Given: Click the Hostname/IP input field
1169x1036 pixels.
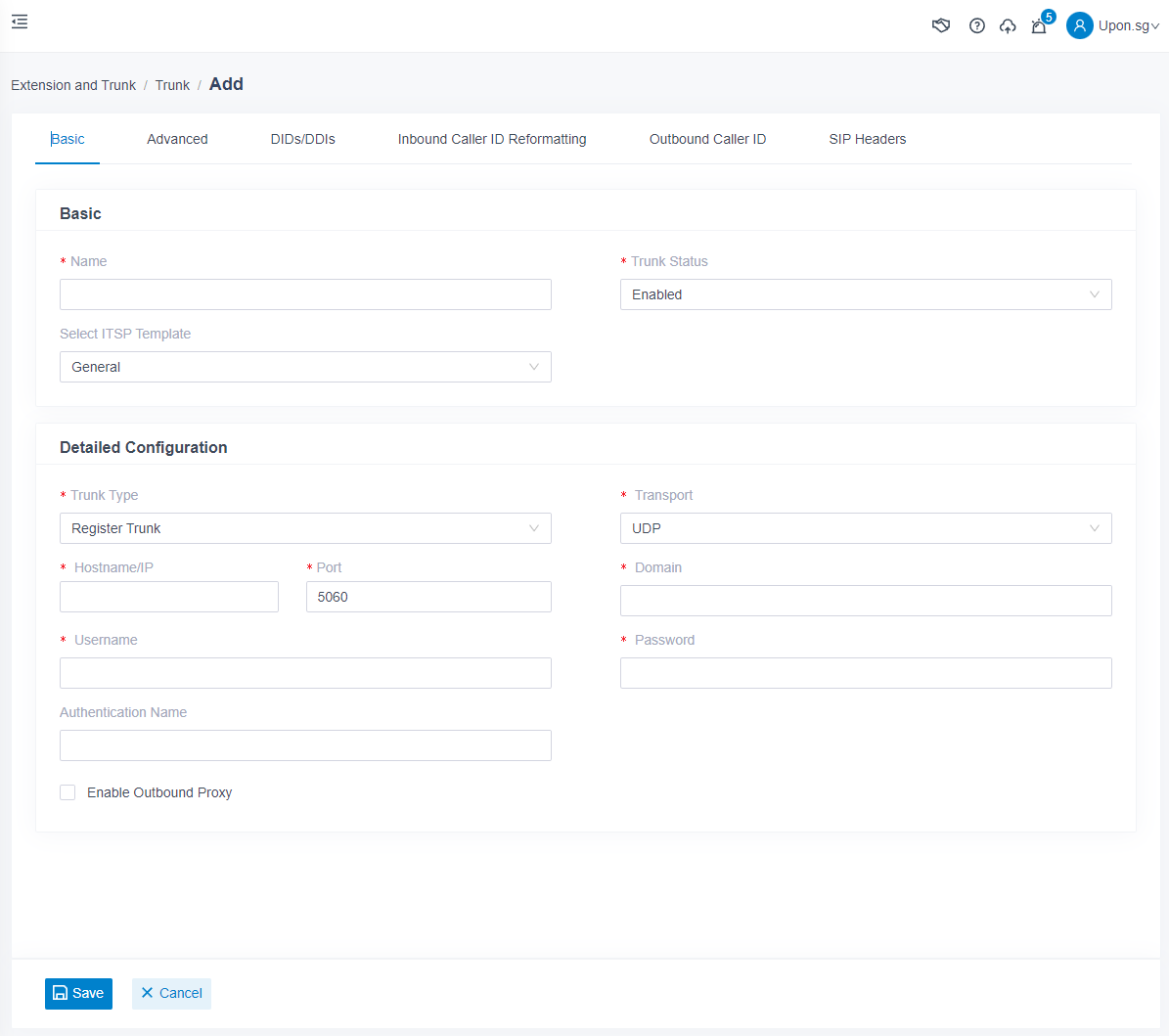Looking at the screenshot, I should (x=169, y=597).
